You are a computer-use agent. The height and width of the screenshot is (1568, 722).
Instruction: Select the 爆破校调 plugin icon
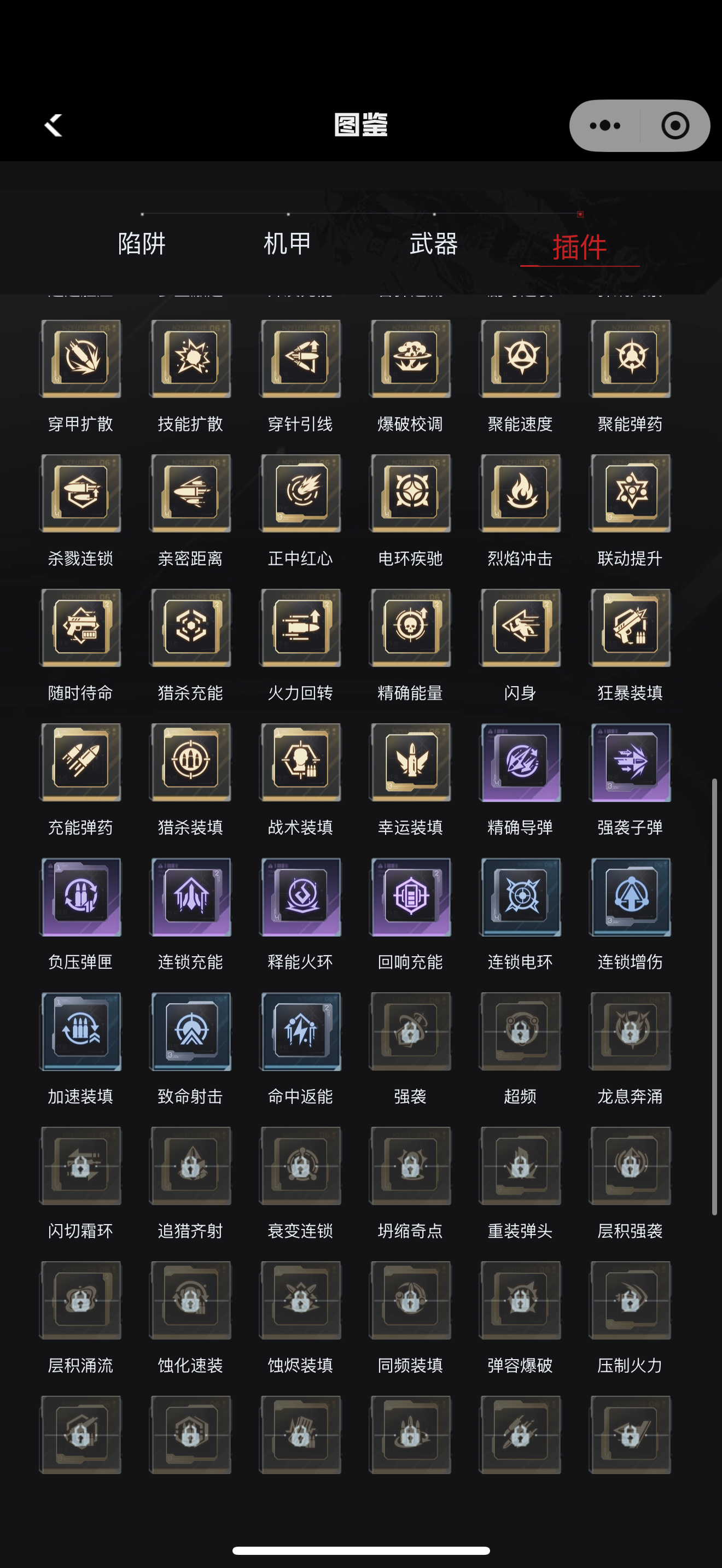410,359
